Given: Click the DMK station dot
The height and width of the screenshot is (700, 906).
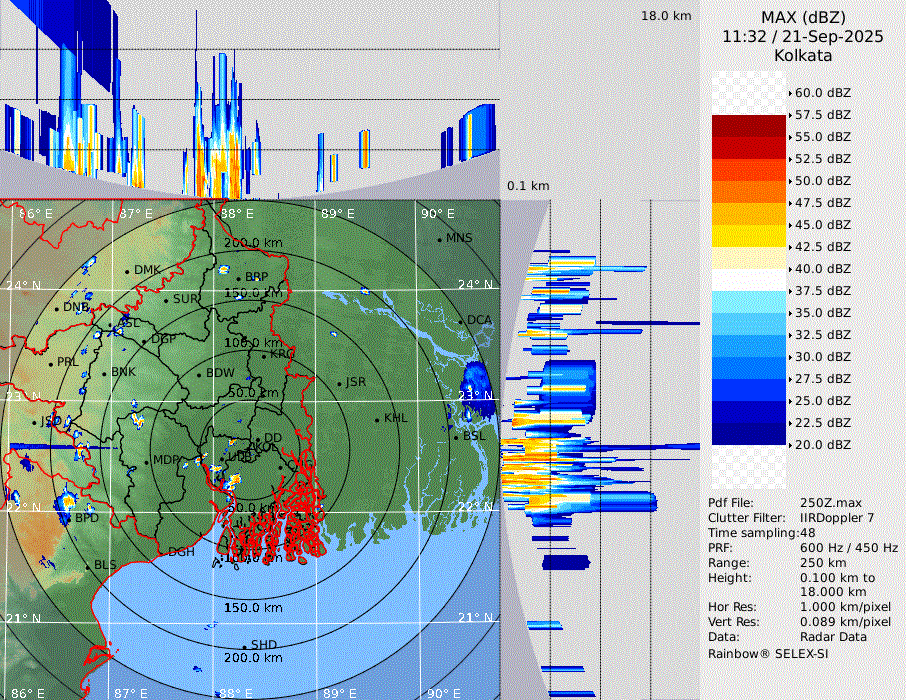Looking at the screenshot, I should pos(127,271).
